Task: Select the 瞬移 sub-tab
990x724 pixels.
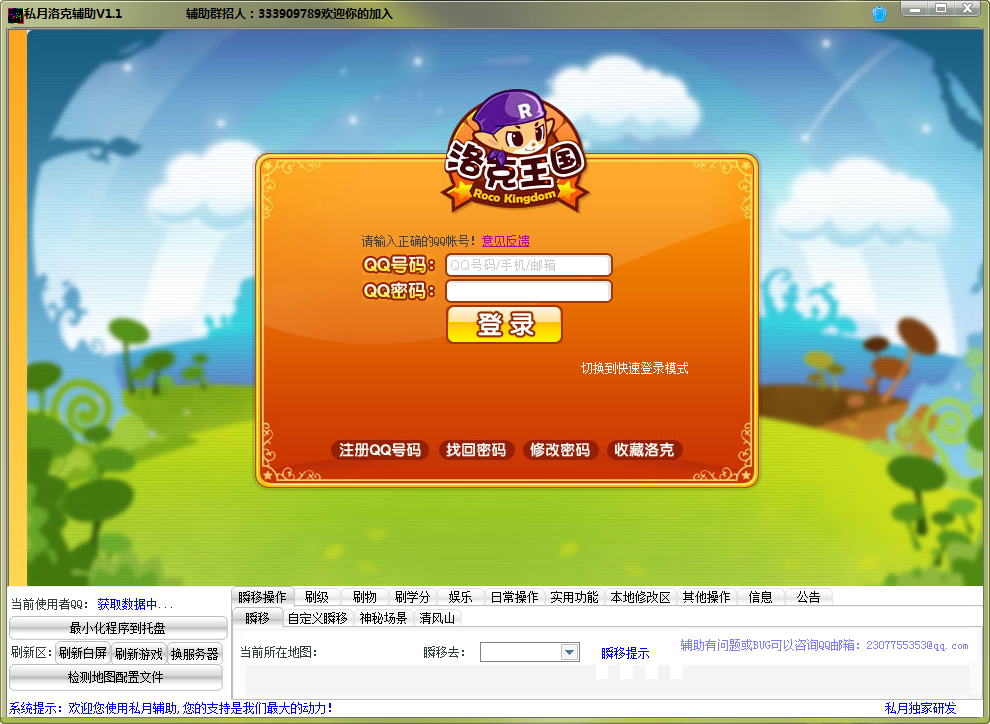Action: (258, 618)
